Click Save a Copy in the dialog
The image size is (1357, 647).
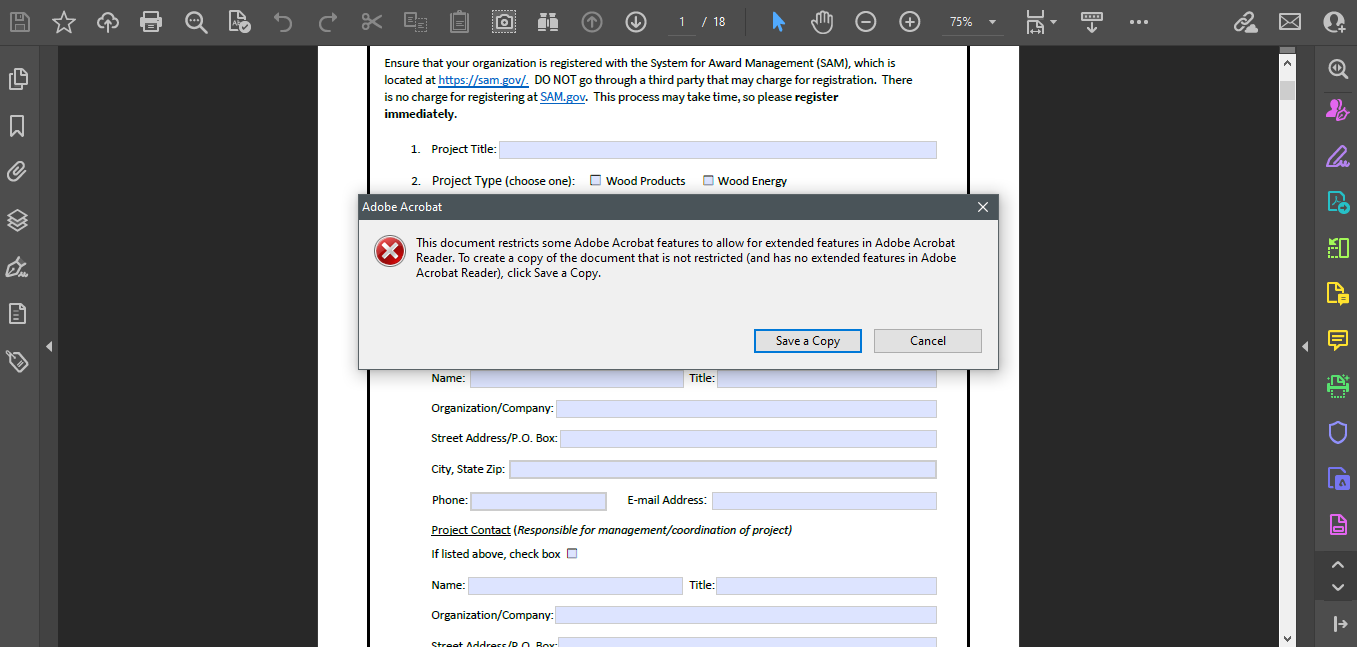807,341
